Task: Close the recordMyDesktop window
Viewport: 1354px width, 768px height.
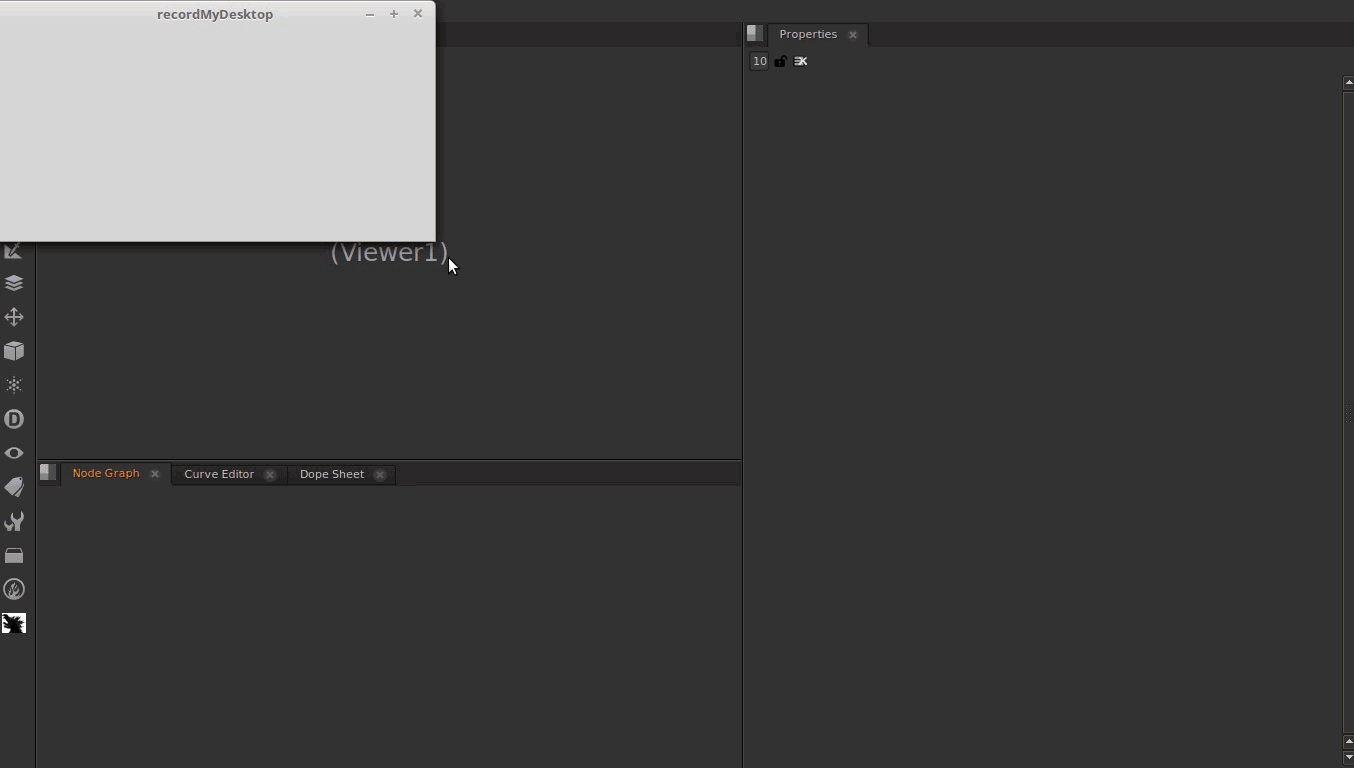Action: click(418, 14)
